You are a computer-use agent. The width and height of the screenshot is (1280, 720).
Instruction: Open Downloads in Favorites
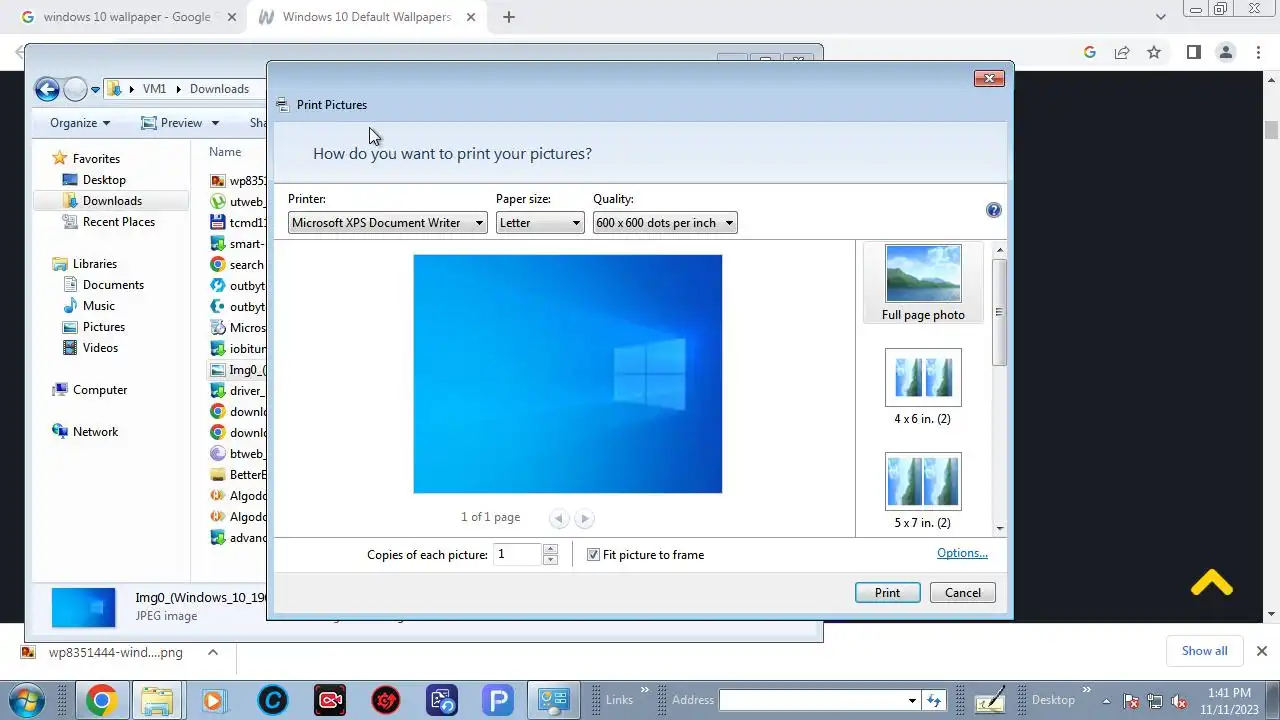click(111, 201)
